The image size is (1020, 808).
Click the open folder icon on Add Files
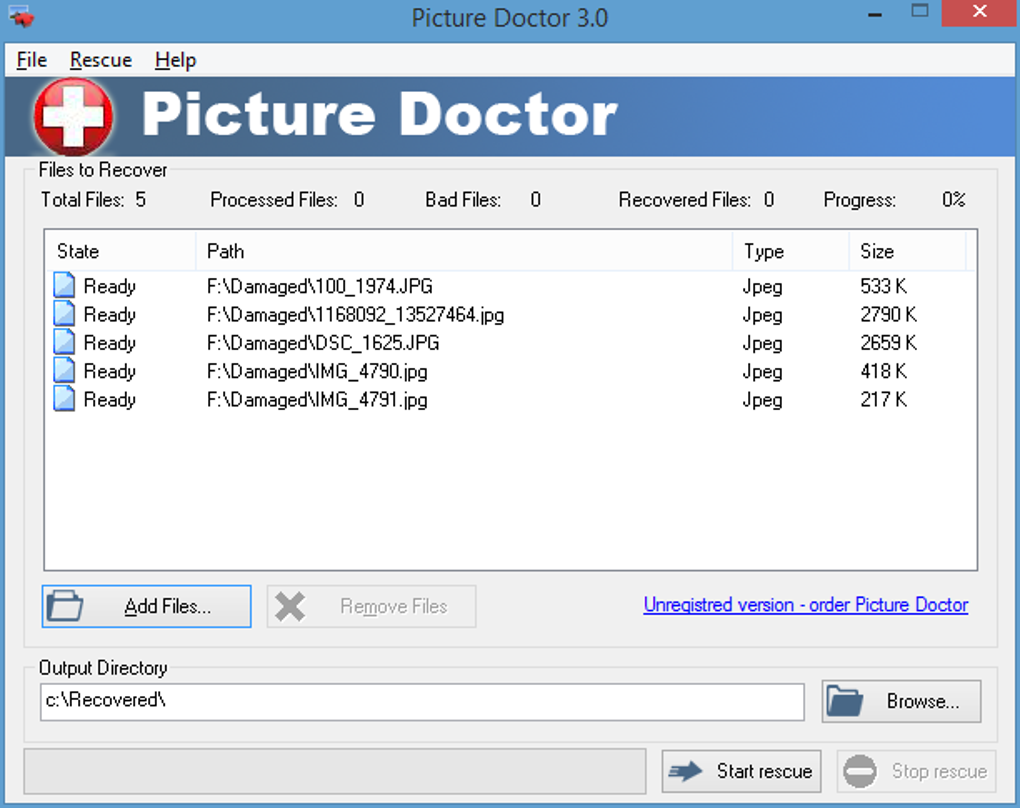tap(64, 606)
